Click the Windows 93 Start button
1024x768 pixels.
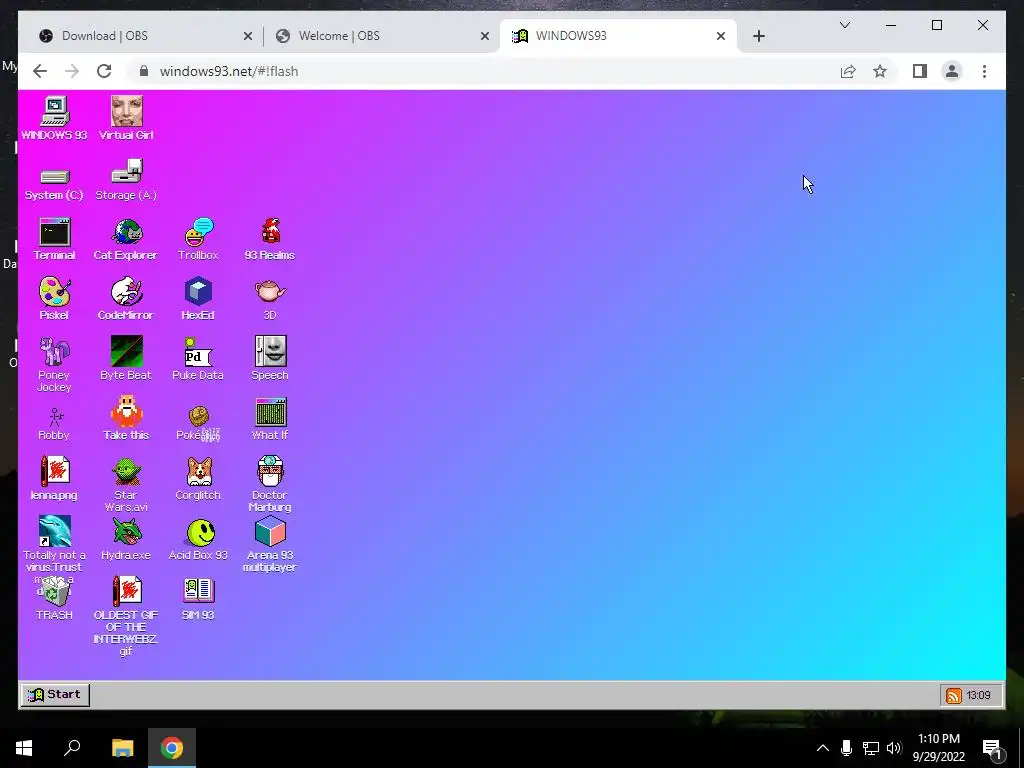(56, 694)
